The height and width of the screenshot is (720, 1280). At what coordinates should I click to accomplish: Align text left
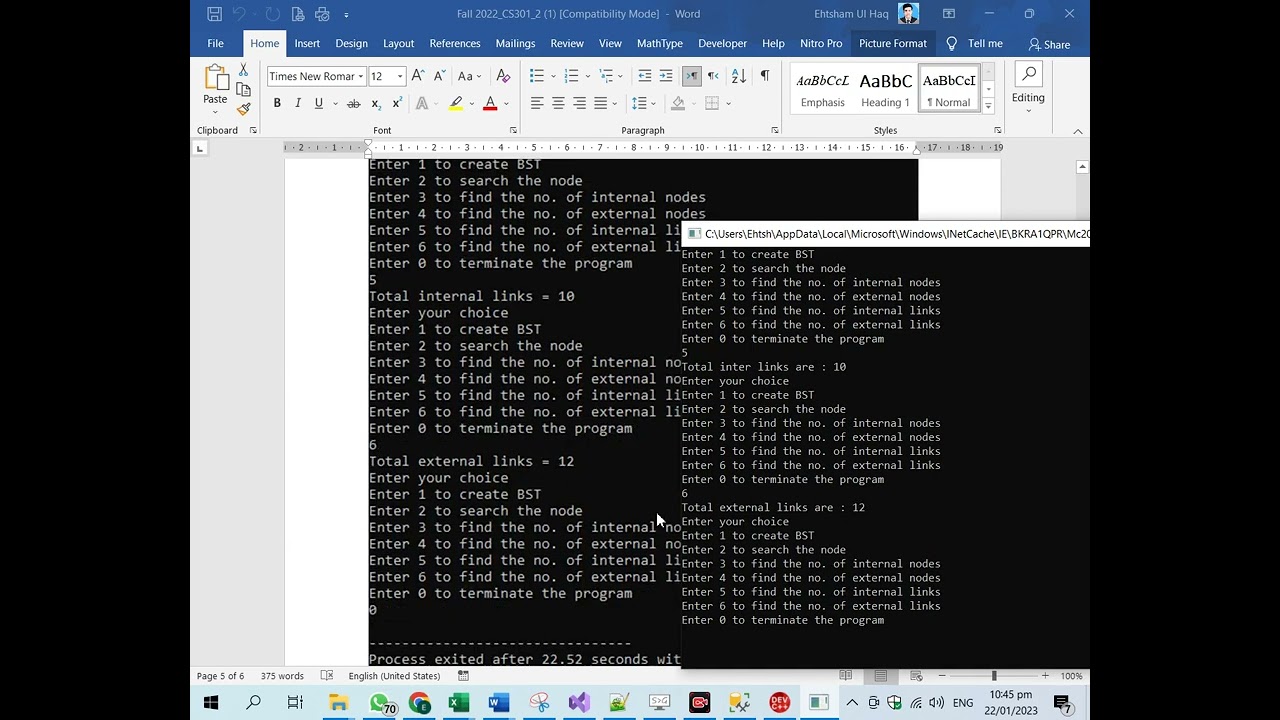537,104
